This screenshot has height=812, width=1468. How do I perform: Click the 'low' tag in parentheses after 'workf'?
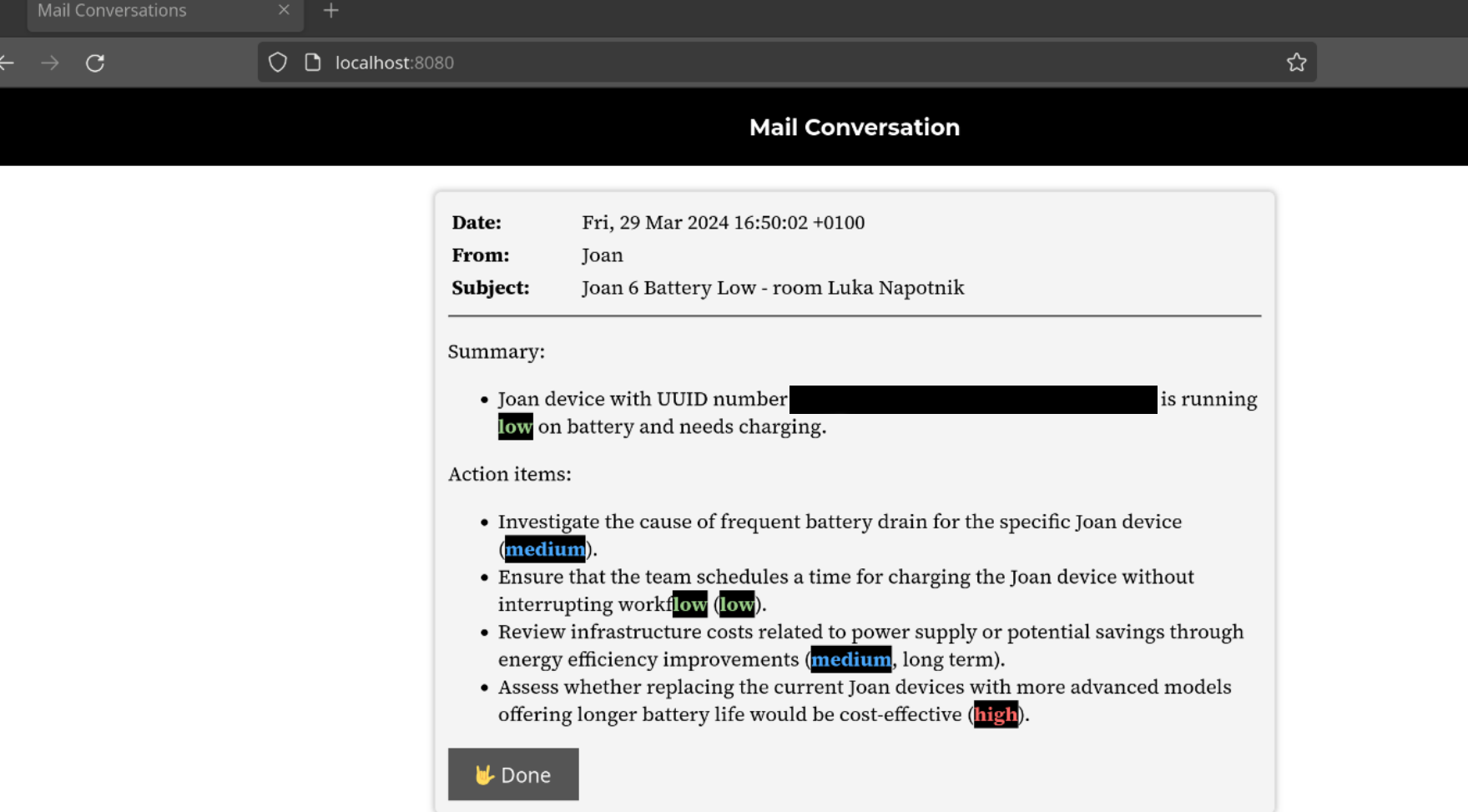coord(737,604)
